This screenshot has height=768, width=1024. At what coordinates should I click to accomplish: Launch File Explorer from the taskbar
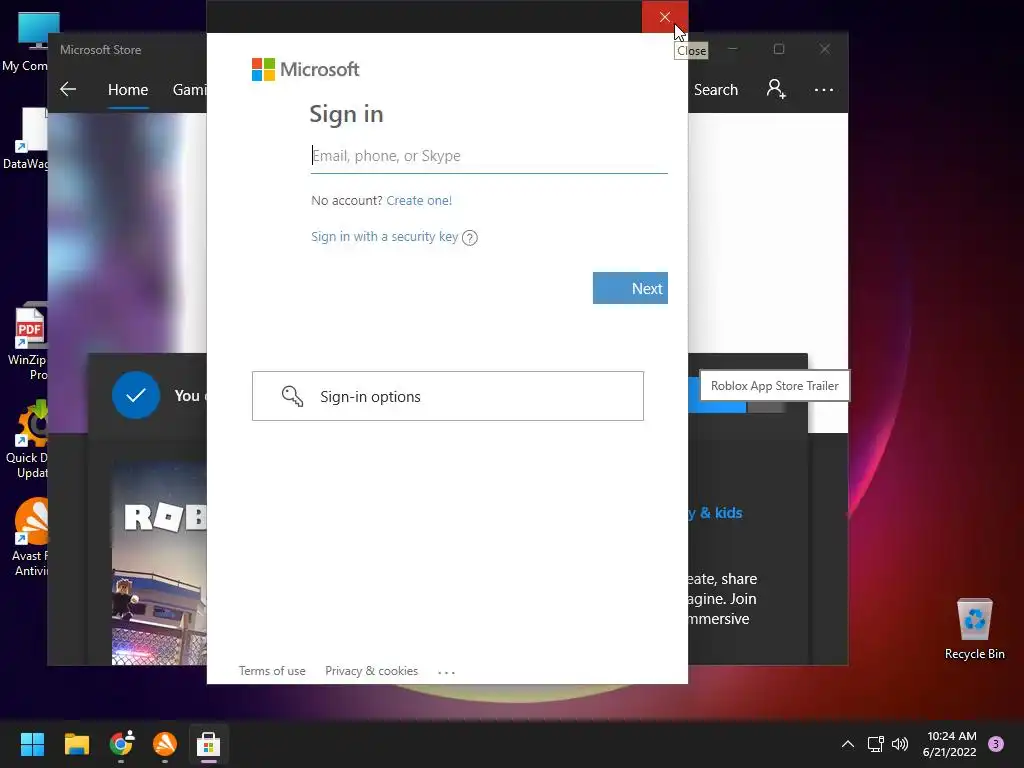[x=76, y=744]
